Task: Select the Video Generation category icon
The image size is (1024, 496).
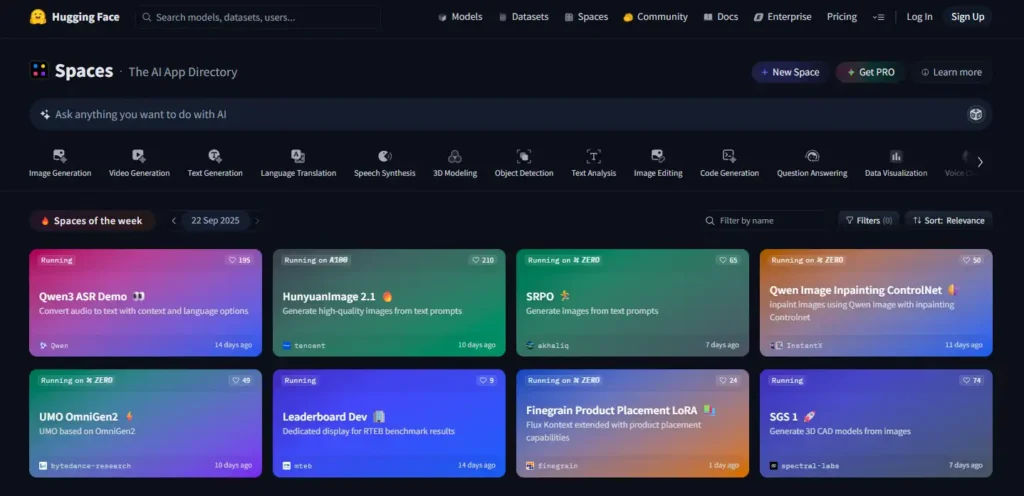Action: click(138, 156)
